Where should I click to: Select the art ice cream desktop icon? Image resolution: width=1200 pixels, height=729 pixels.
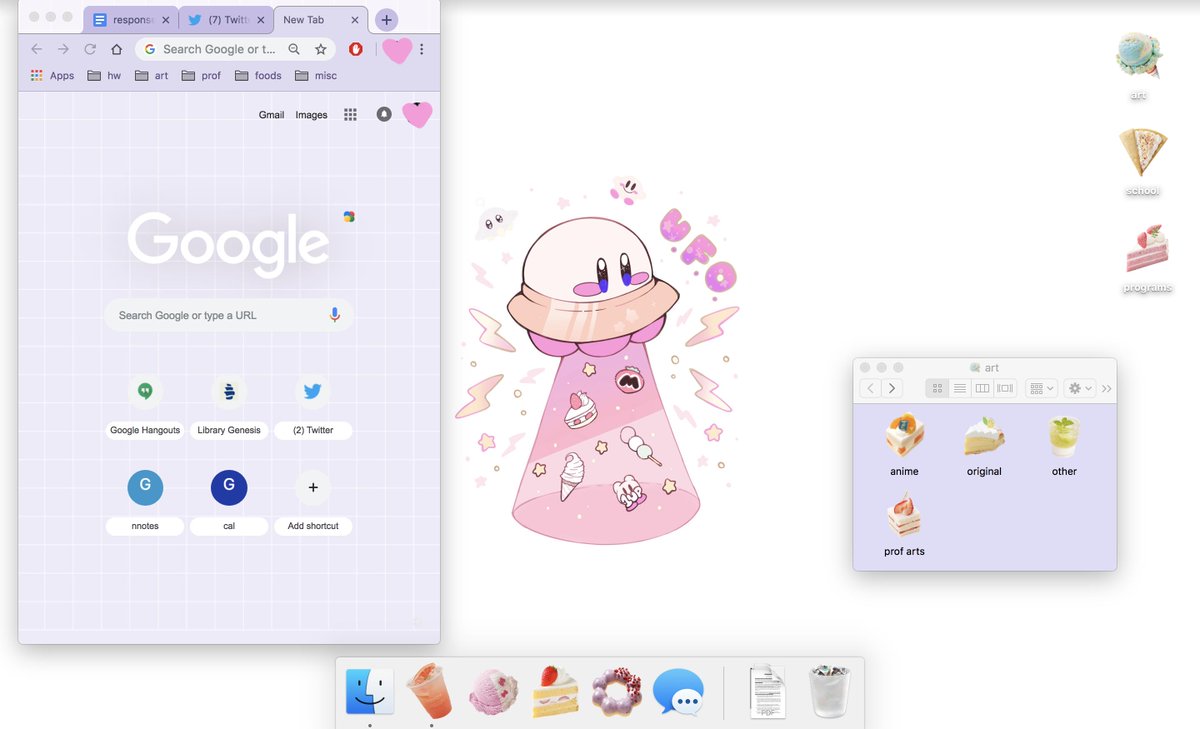click(x=1139, y=66)
